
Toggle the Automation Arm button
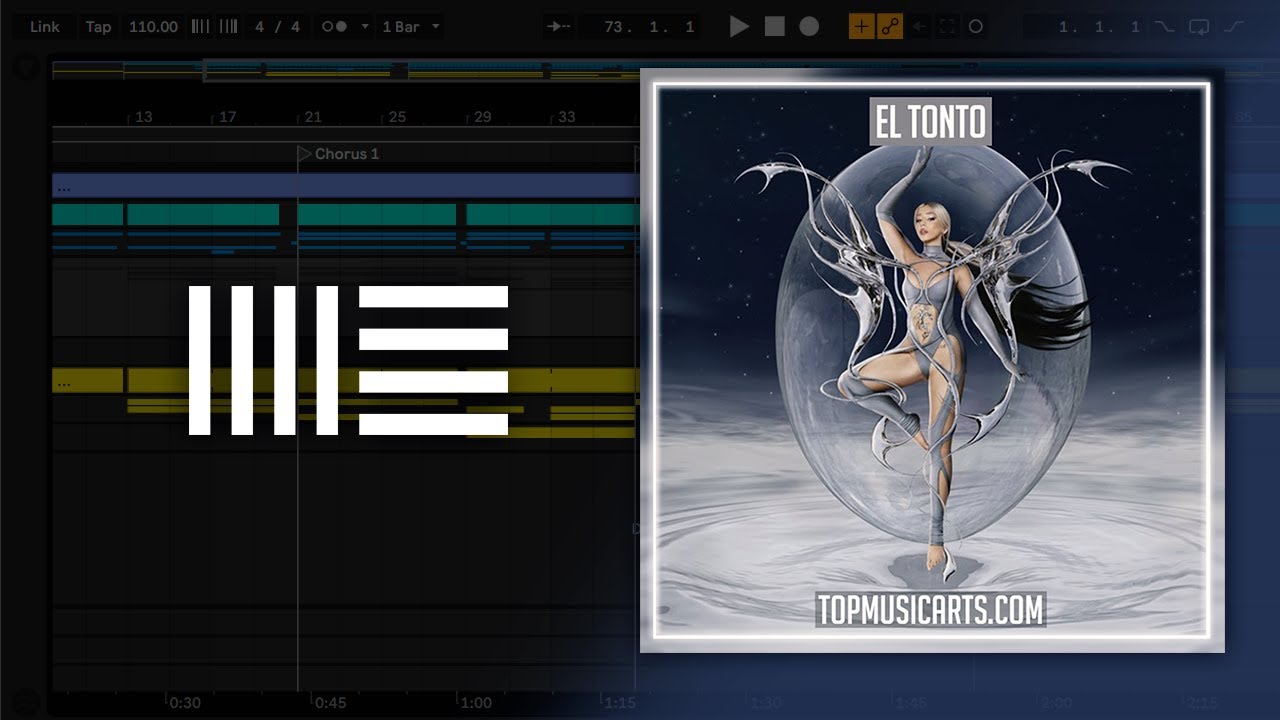pos(889,27)
